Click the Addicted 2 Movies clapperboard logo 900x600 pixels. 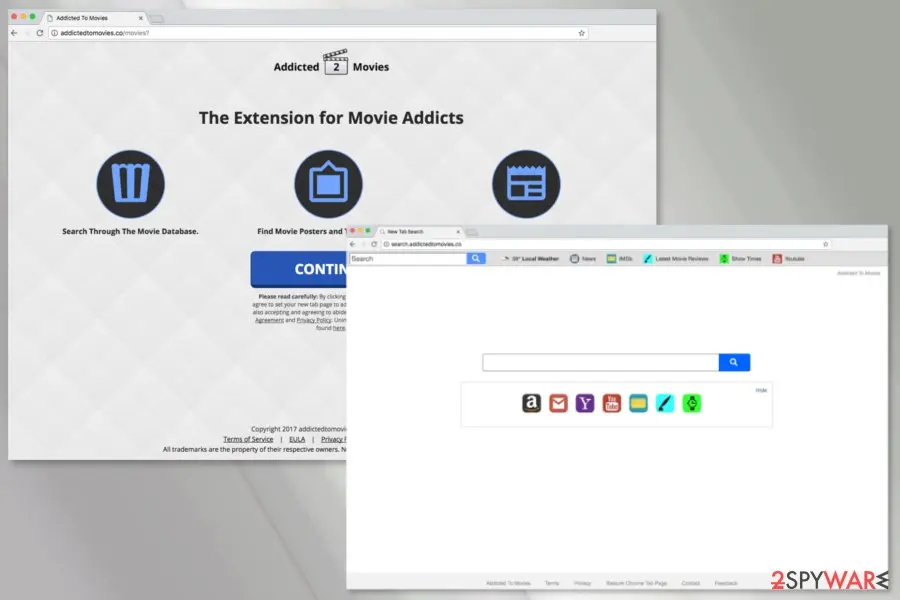coord(331,63)
